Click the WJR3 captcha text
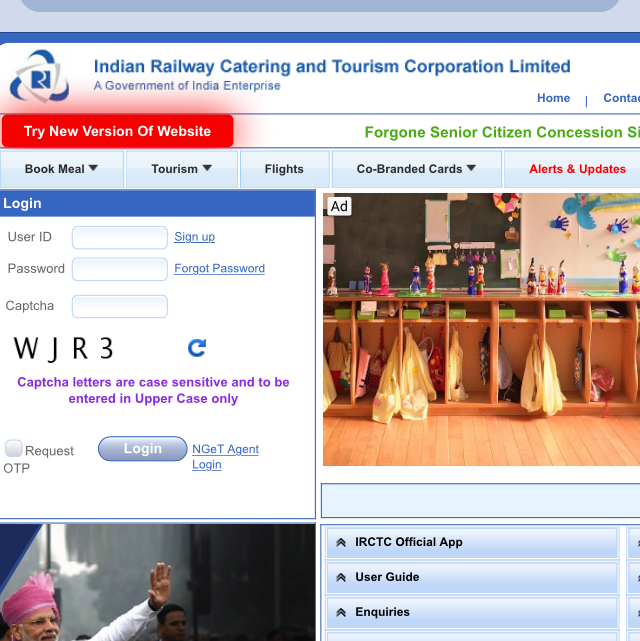This screenshot has height=641, width=640. (x=63, y=349)
